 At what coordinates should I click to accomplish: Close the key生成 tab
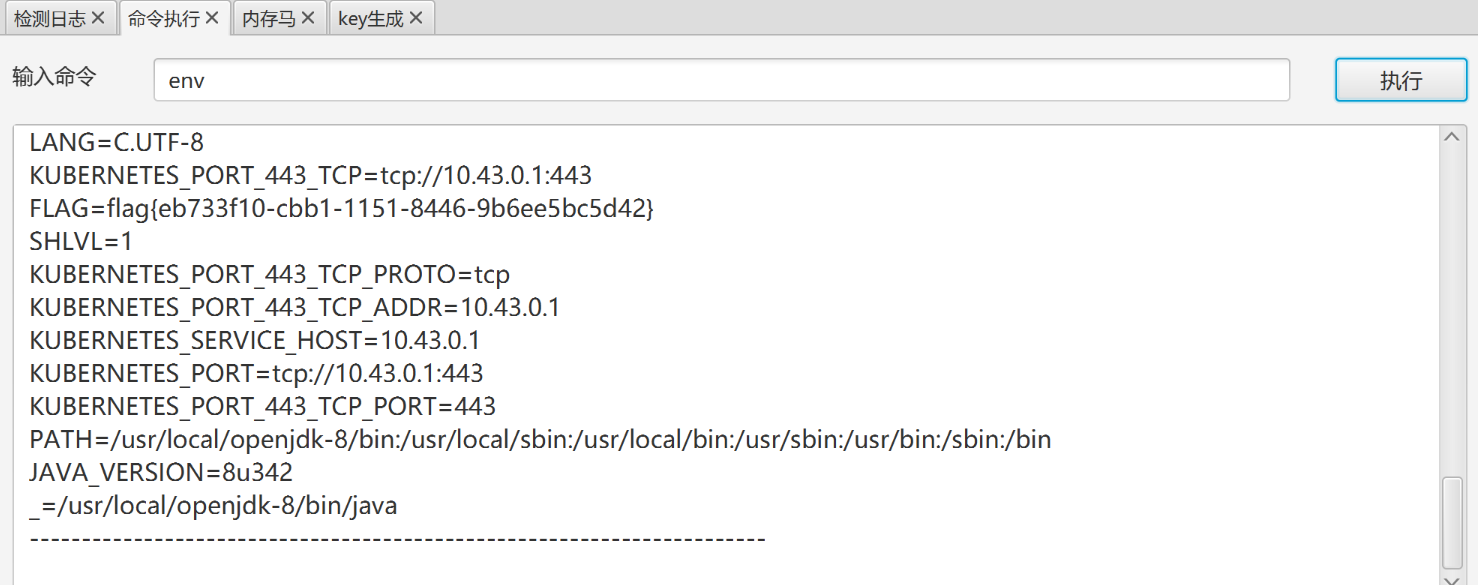point(416,18)
